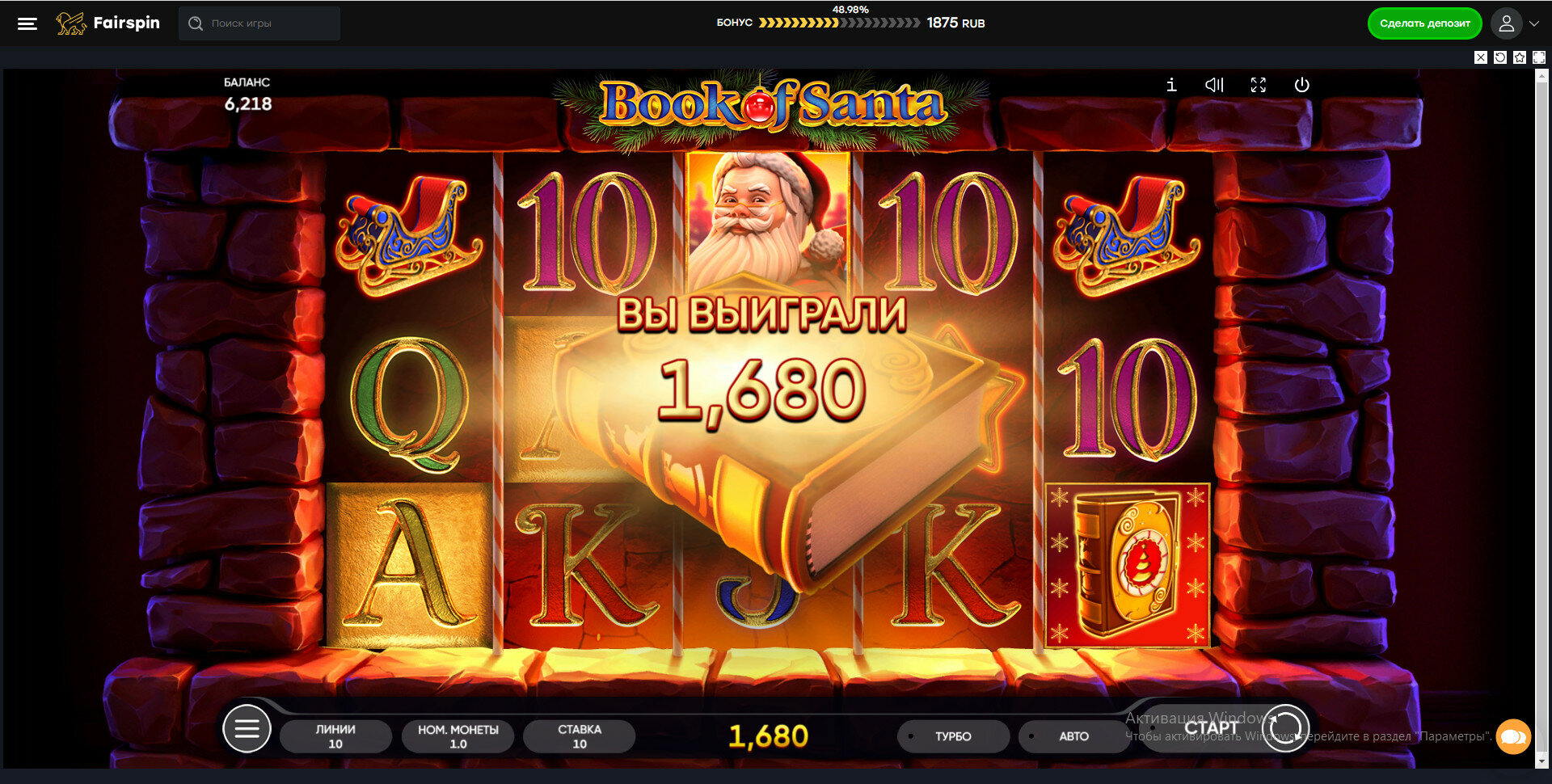Viewport: 1552px width, 784px height.
Task: Click the Поиск игры search field
Action: pos(259,23)
